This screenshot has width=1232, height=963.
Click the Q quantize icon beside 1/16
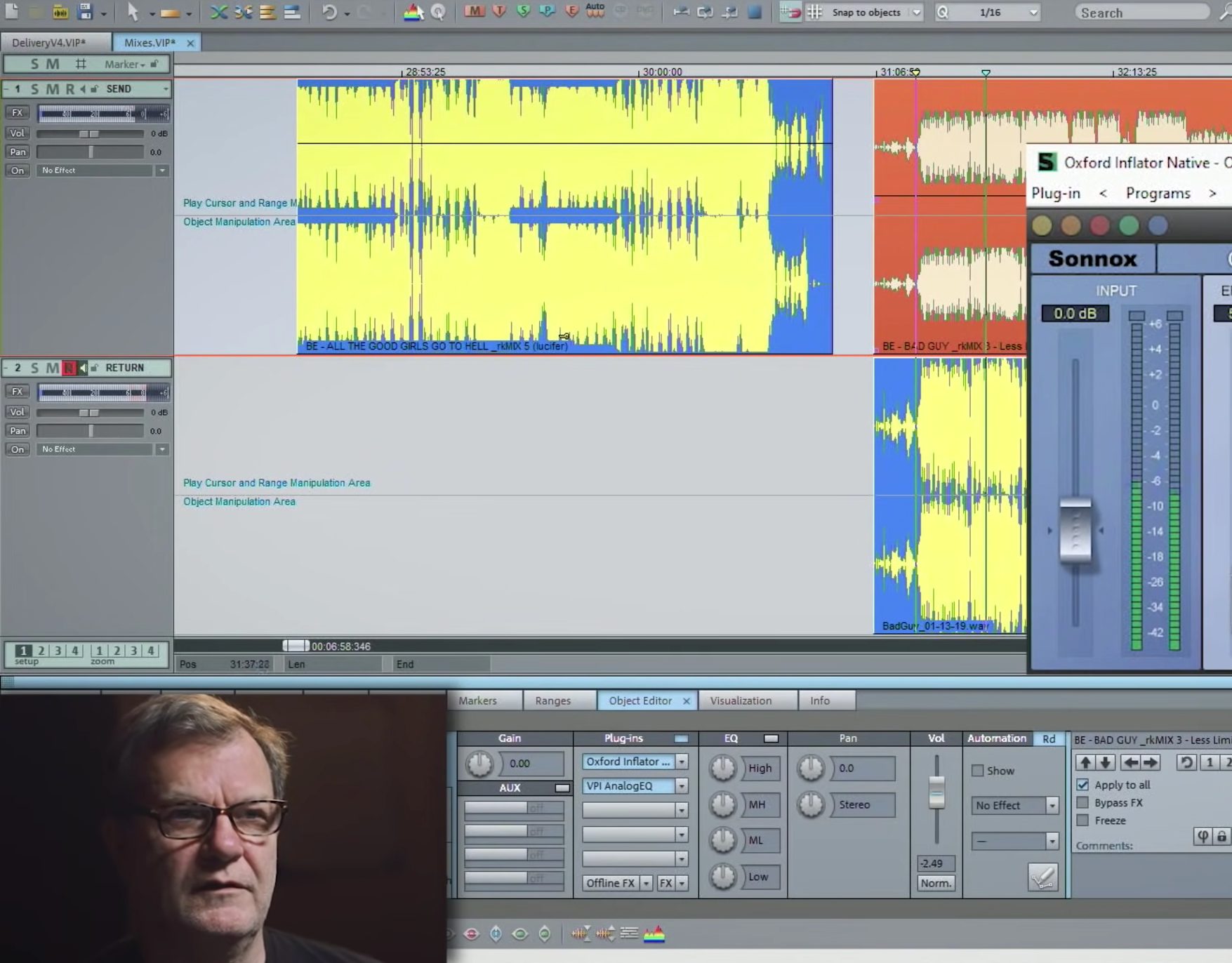click(942, 12)
